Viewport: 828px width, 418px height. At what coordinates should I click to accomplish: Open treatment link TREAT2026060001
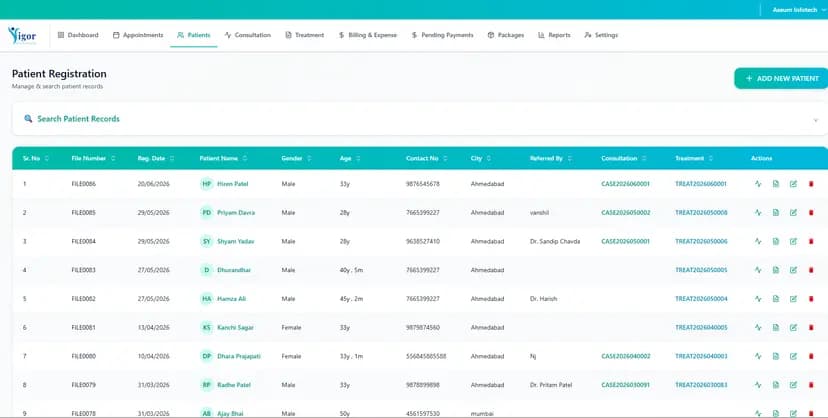701,184
